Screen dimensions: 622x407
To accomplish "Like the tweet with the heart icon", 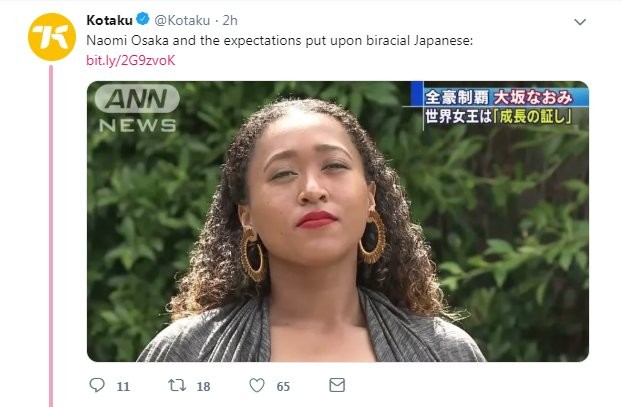I will point(257,385).
